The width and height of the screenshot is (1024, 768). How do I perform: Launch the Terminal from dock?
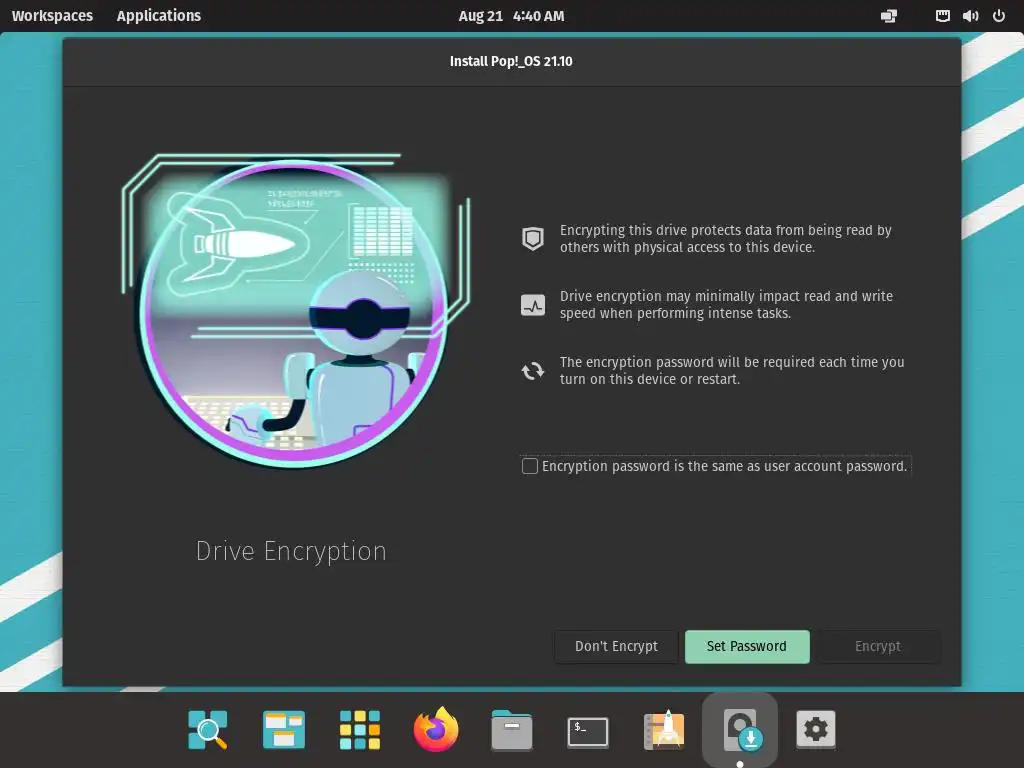[x=588, y=732]
